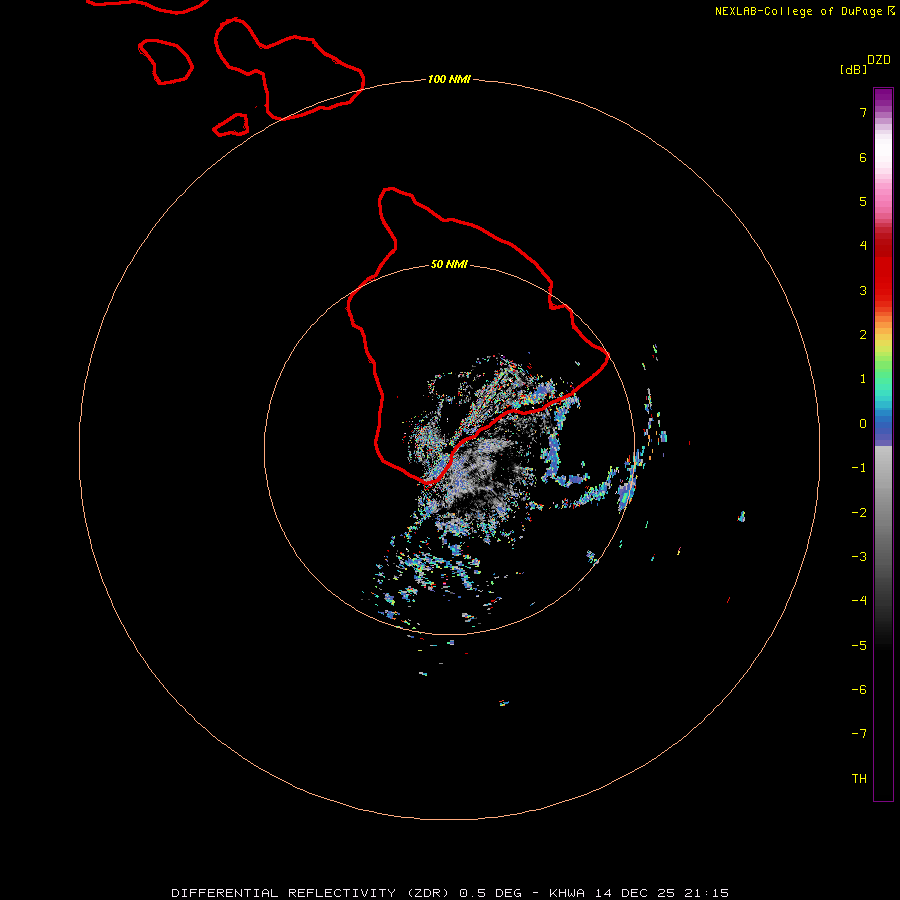
Task: Click the colorbar value -2 label
Action: pos(859,513)
